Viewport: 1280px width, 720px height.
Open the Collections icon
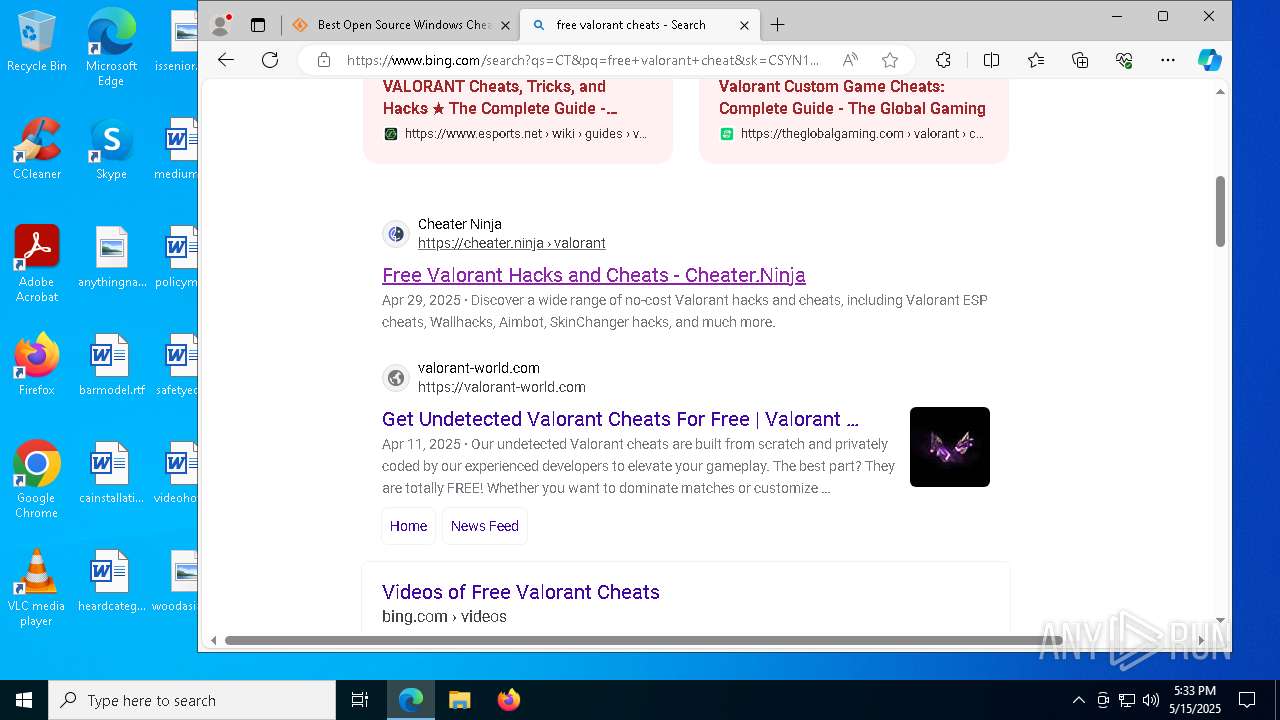point(1080,60)
